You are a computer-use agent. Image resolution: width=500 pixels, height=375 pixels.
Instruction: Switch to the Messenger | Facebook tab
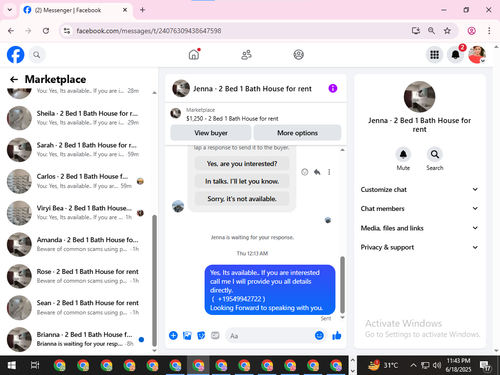tap(76, 10)
